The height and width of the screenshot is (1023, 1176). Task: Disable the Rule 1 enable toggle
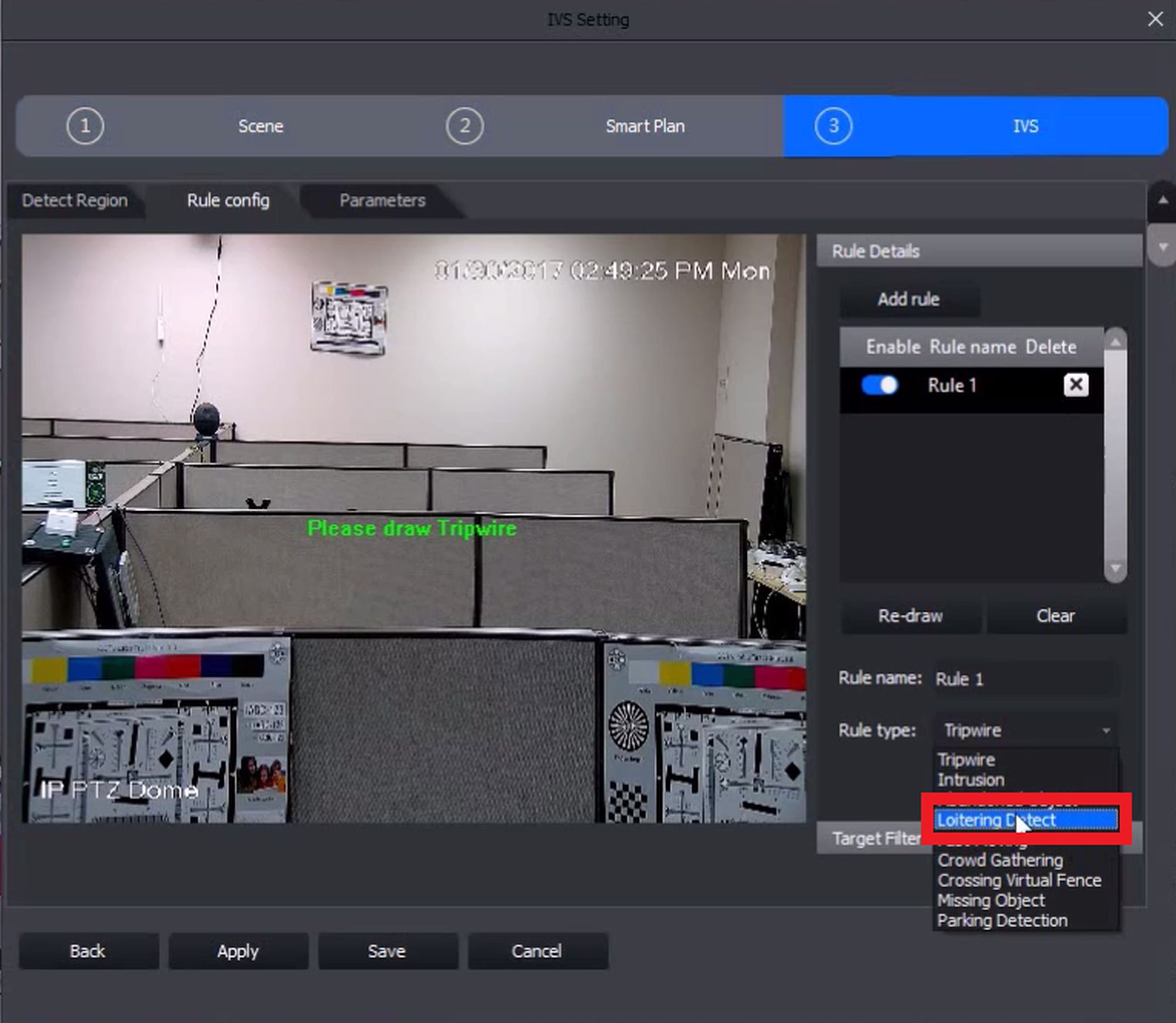(x=880, y=385)
